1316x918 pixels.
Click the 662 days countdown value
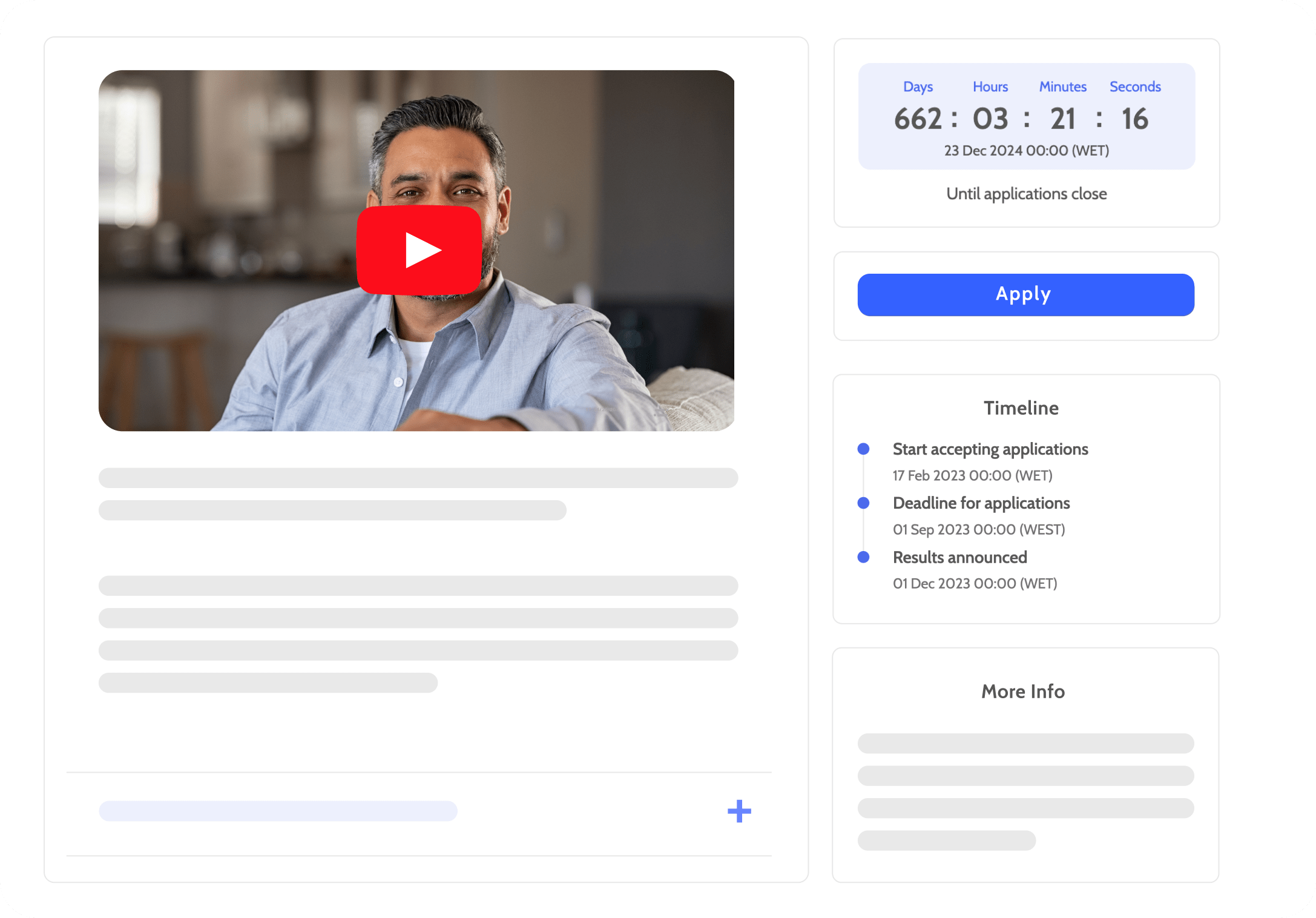(918, 119)
